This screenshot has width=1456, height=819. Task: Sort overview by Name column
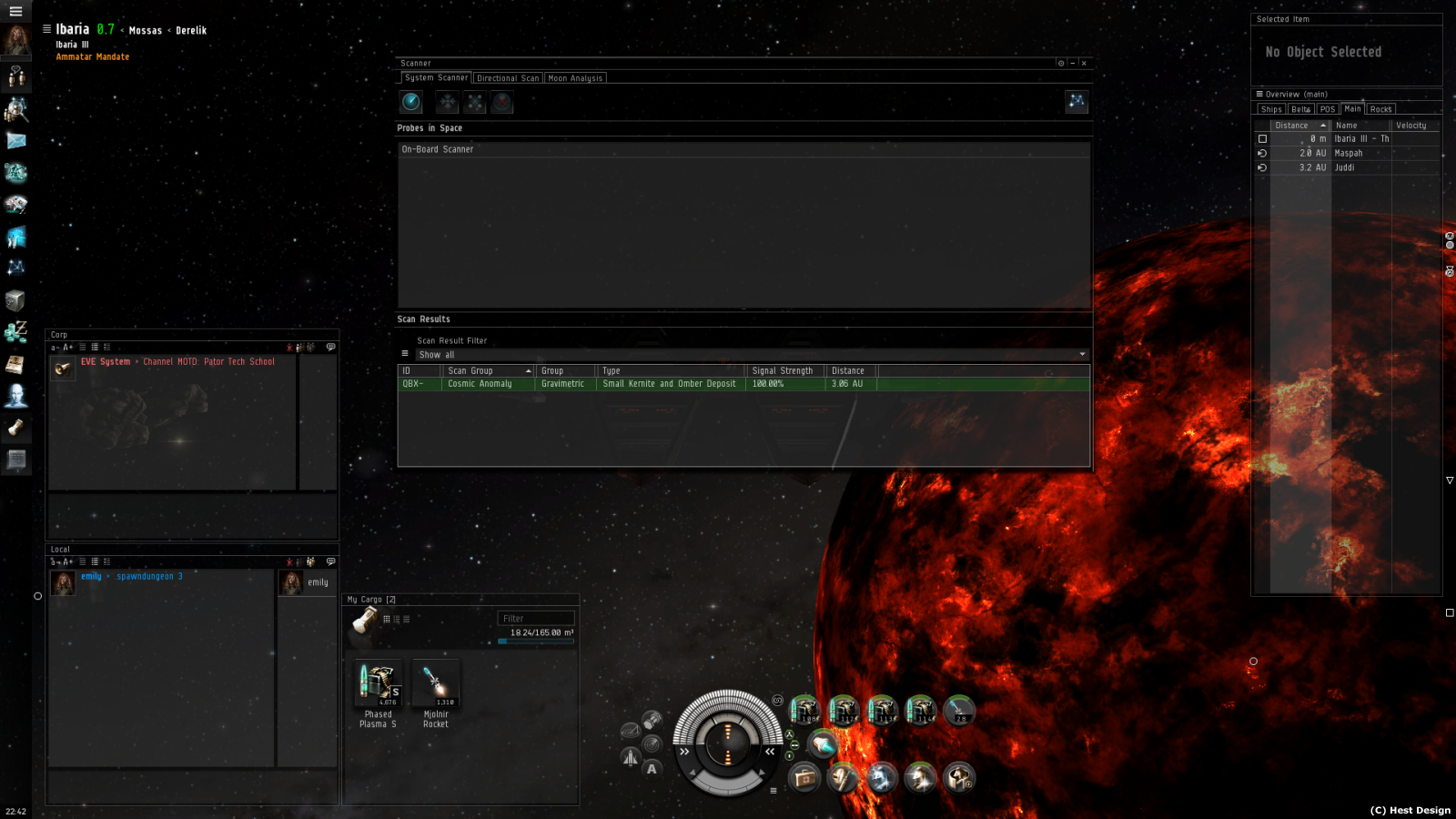(x=1360, y=126)
